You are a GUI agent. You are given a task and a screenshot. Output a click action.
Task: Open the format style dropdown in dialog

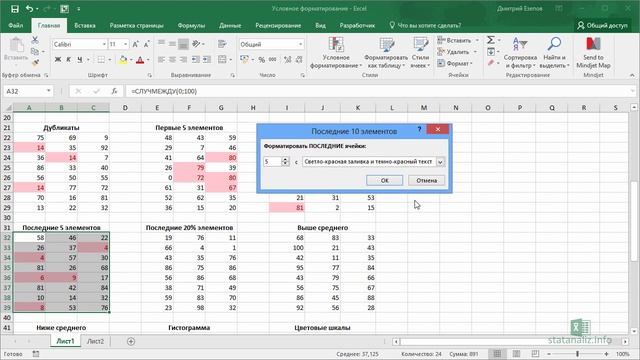click(440, 162)
